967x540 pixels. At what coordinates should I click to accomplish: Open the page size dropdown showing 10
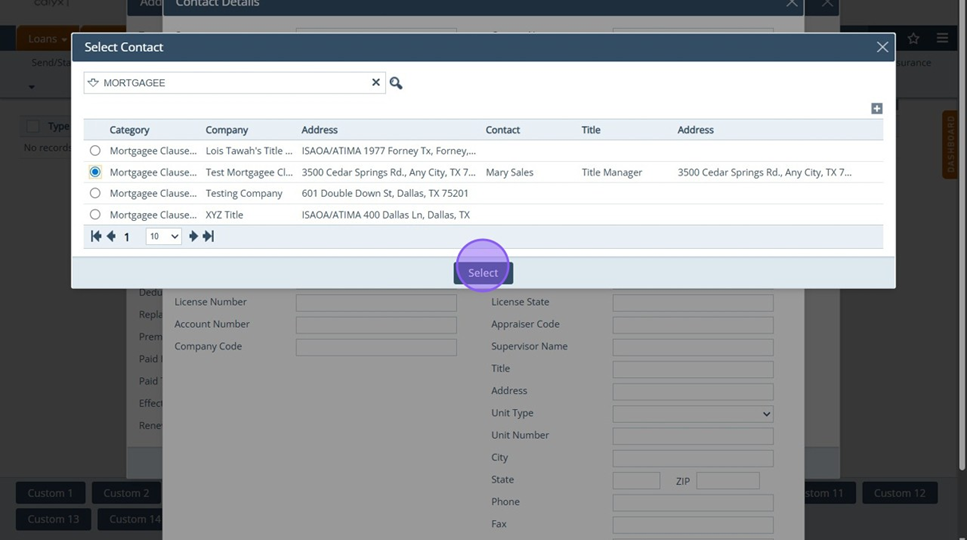(x=163, y=237)
